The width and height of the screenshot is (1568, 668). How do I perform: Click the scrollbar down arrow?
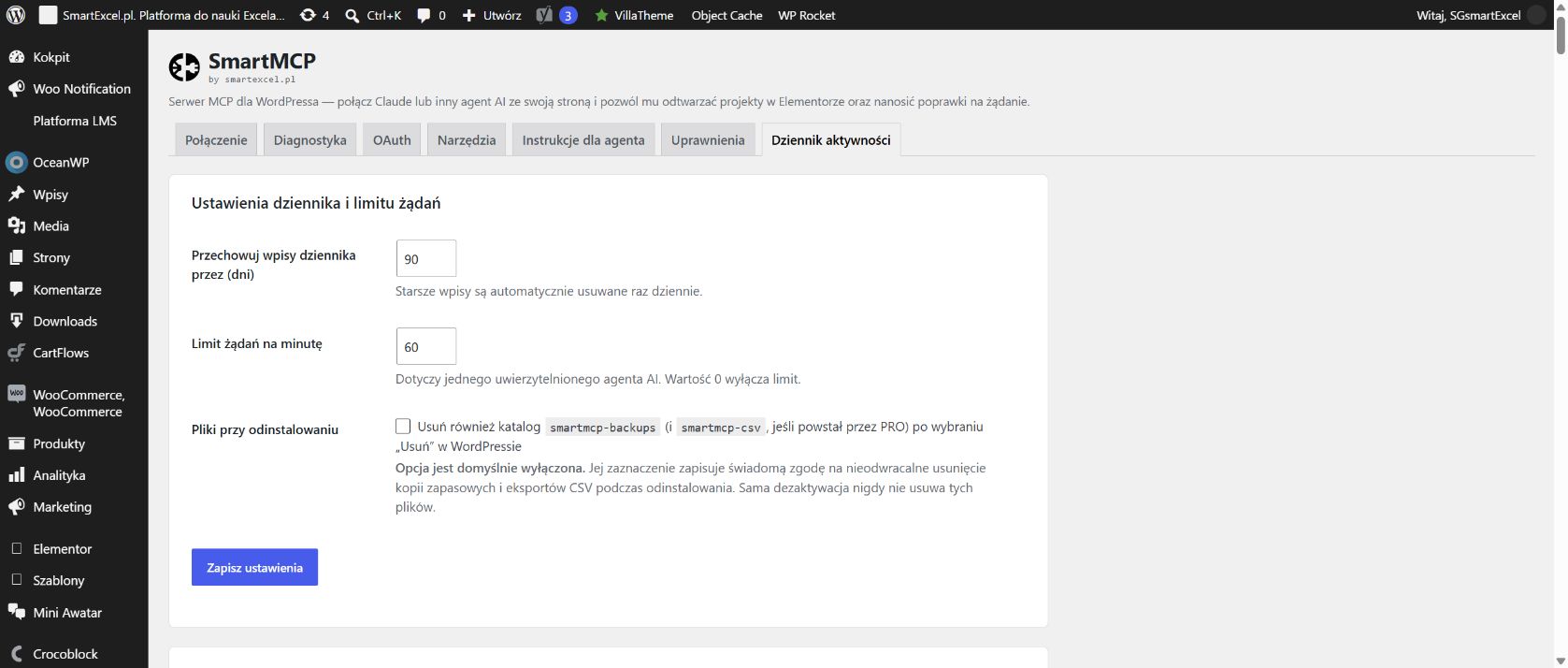point(1561,661)
